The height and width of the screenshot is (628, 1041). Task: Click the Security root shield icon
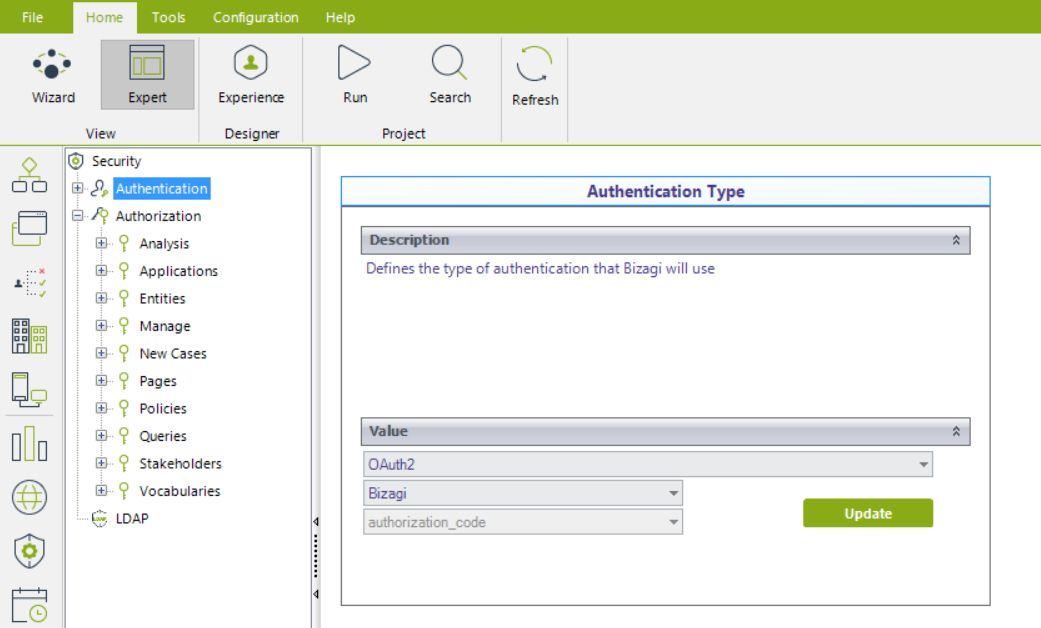pyautogui.click(x=76, y=161)
